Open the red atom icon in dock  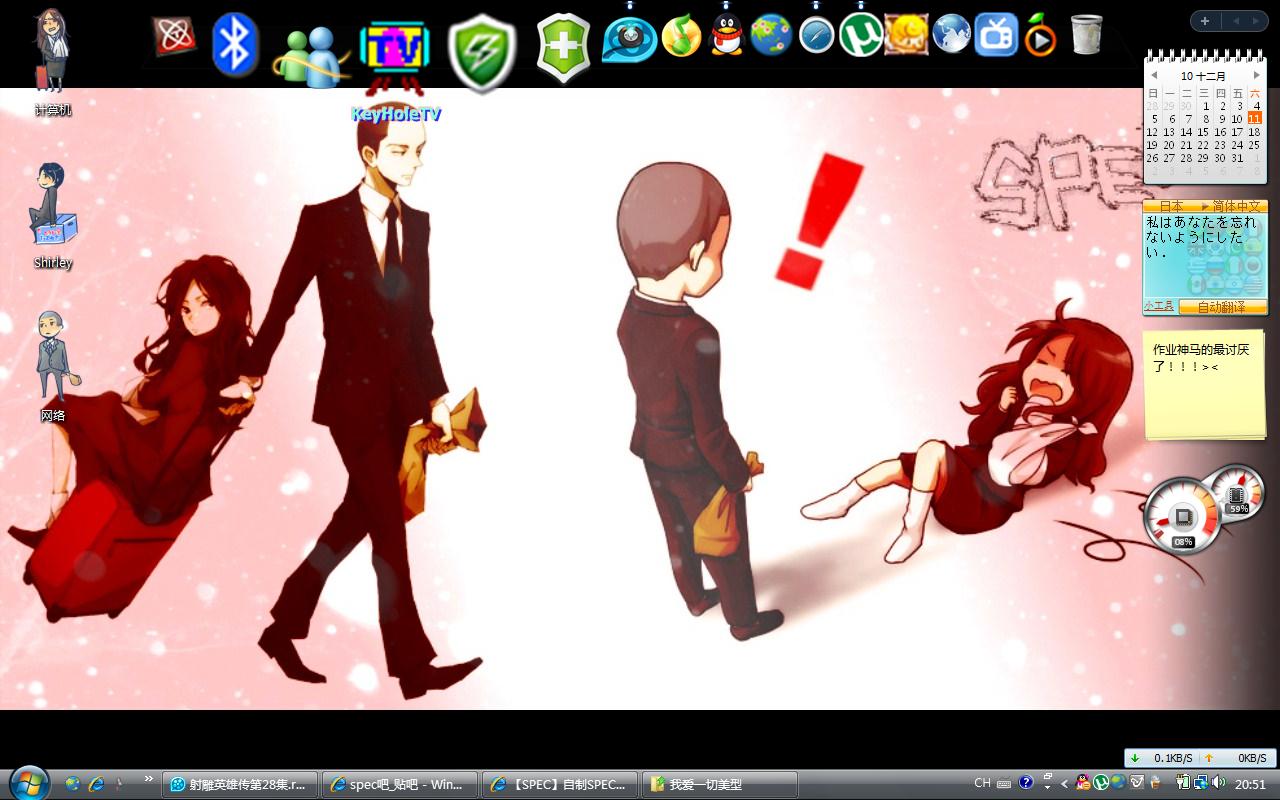[x=174, y=37]
